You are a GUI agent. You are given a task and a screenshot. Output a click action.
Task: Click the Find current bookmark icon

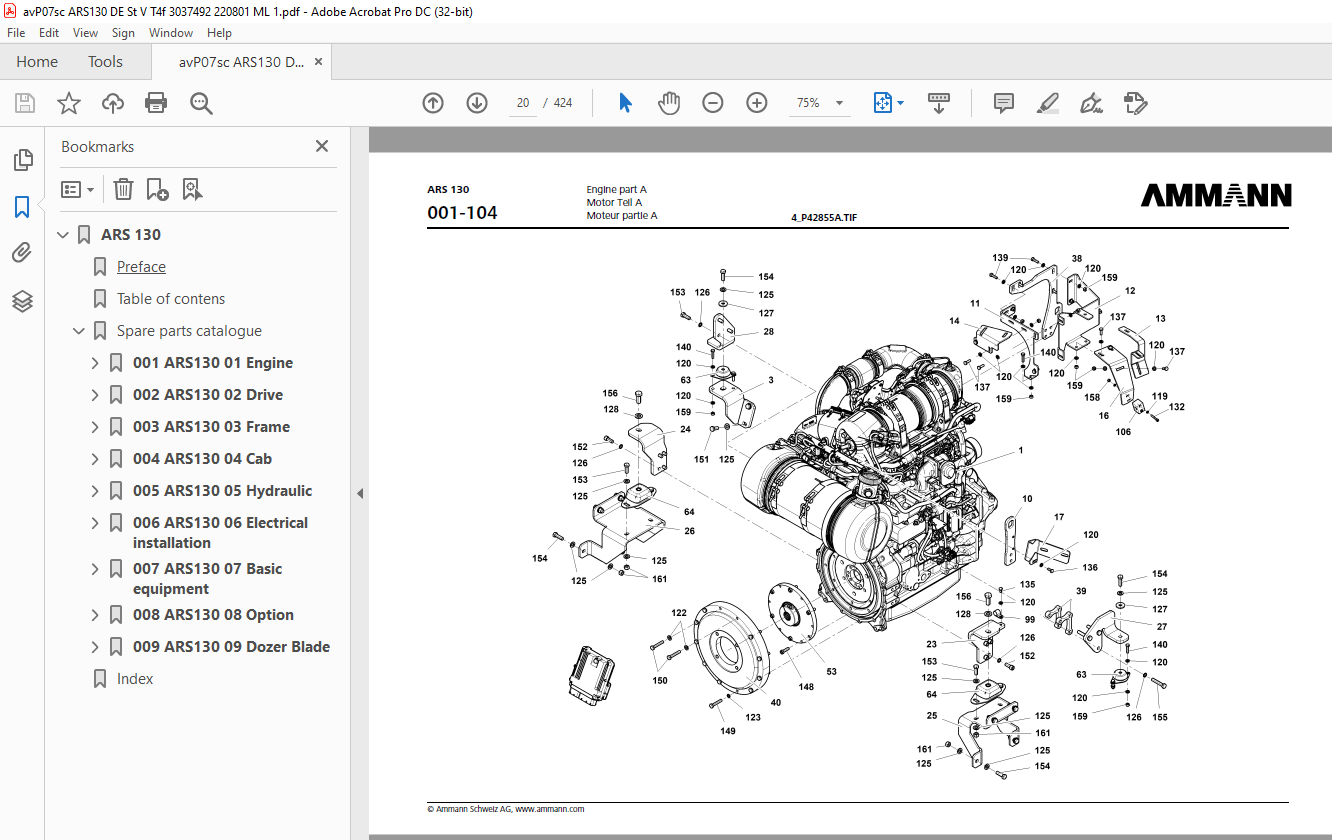(193, 189)
